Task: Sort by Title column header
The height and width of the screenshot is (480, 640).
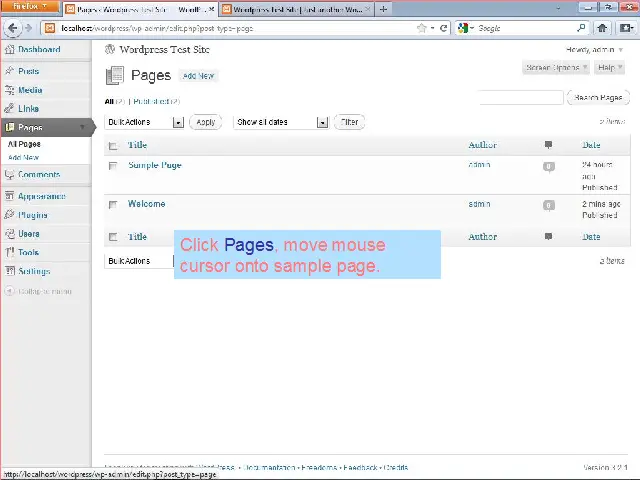Action: 138,145
